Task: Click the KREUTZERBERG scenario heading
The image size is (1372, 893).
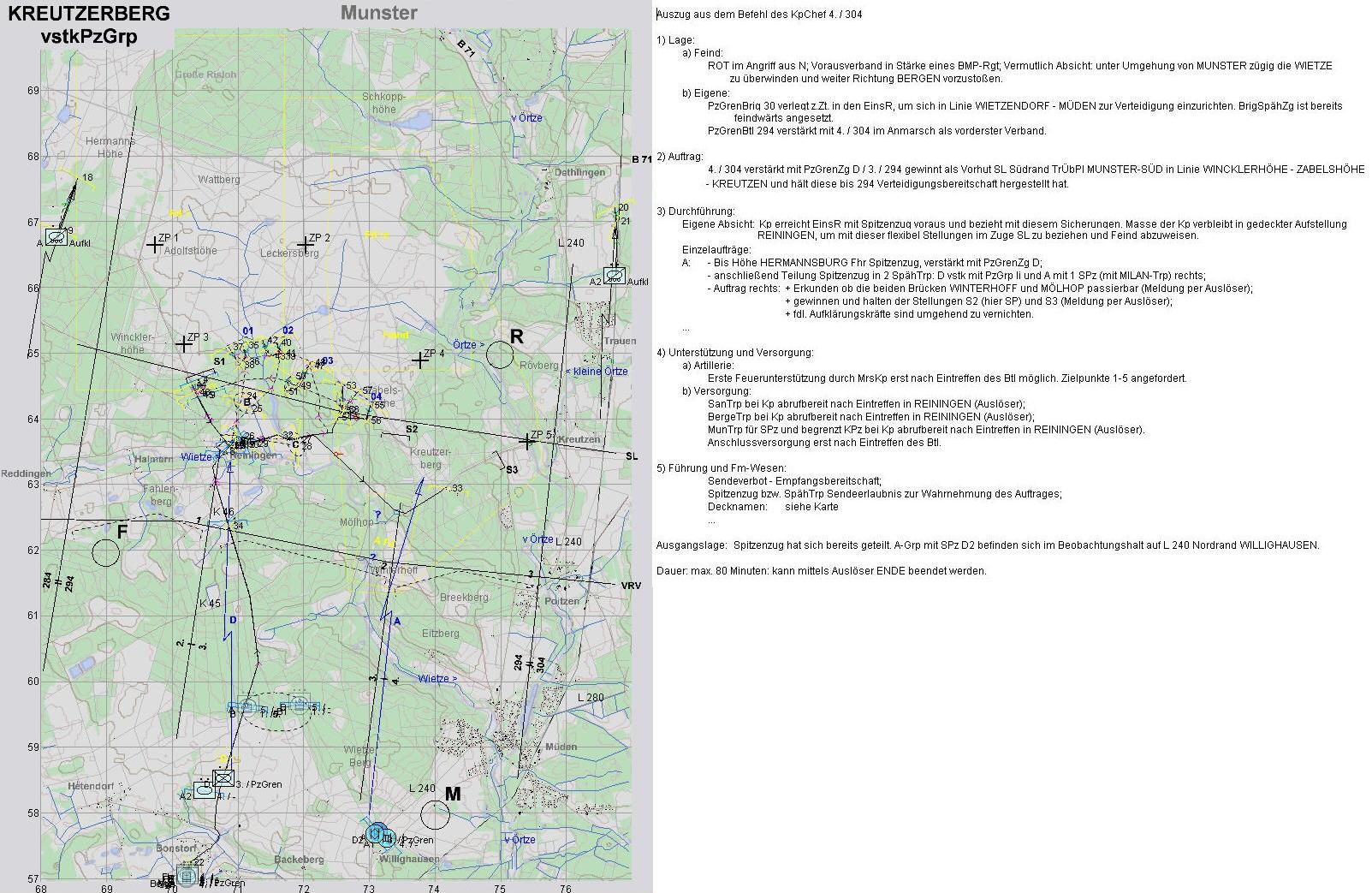Action: (89, 14)
